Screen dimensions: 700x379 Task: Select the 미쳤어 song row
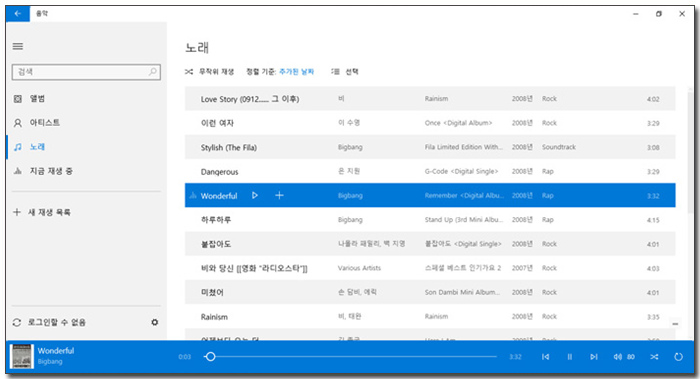[430, 292]
